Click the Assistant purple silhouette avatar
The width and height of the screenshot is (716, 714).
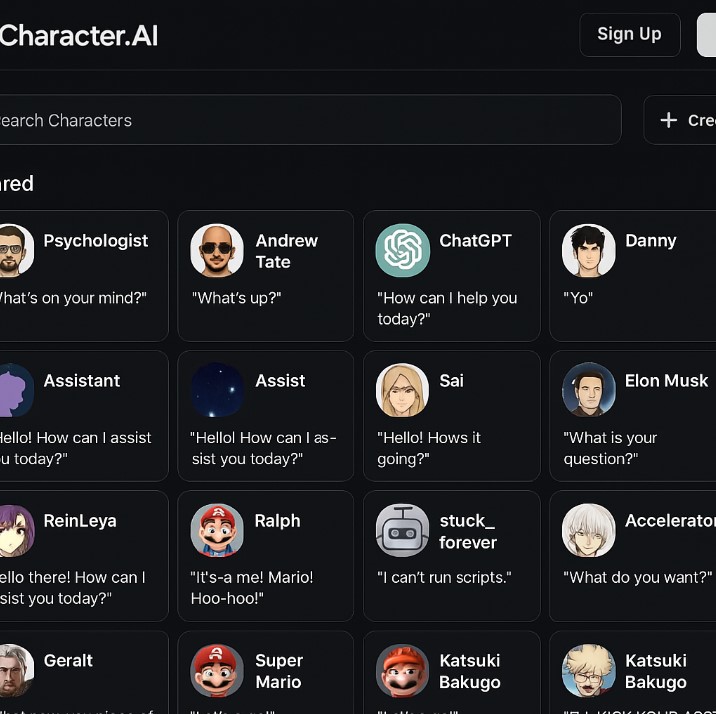pos(15,390)
